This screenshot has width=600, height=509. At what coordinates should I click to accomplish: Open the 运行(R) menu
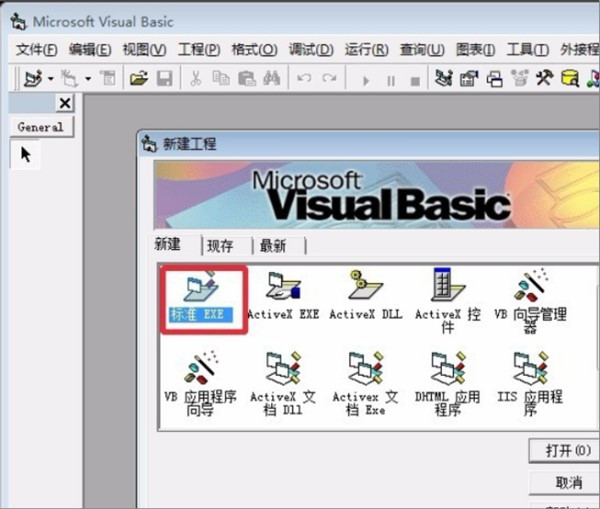tap(367, 50)
